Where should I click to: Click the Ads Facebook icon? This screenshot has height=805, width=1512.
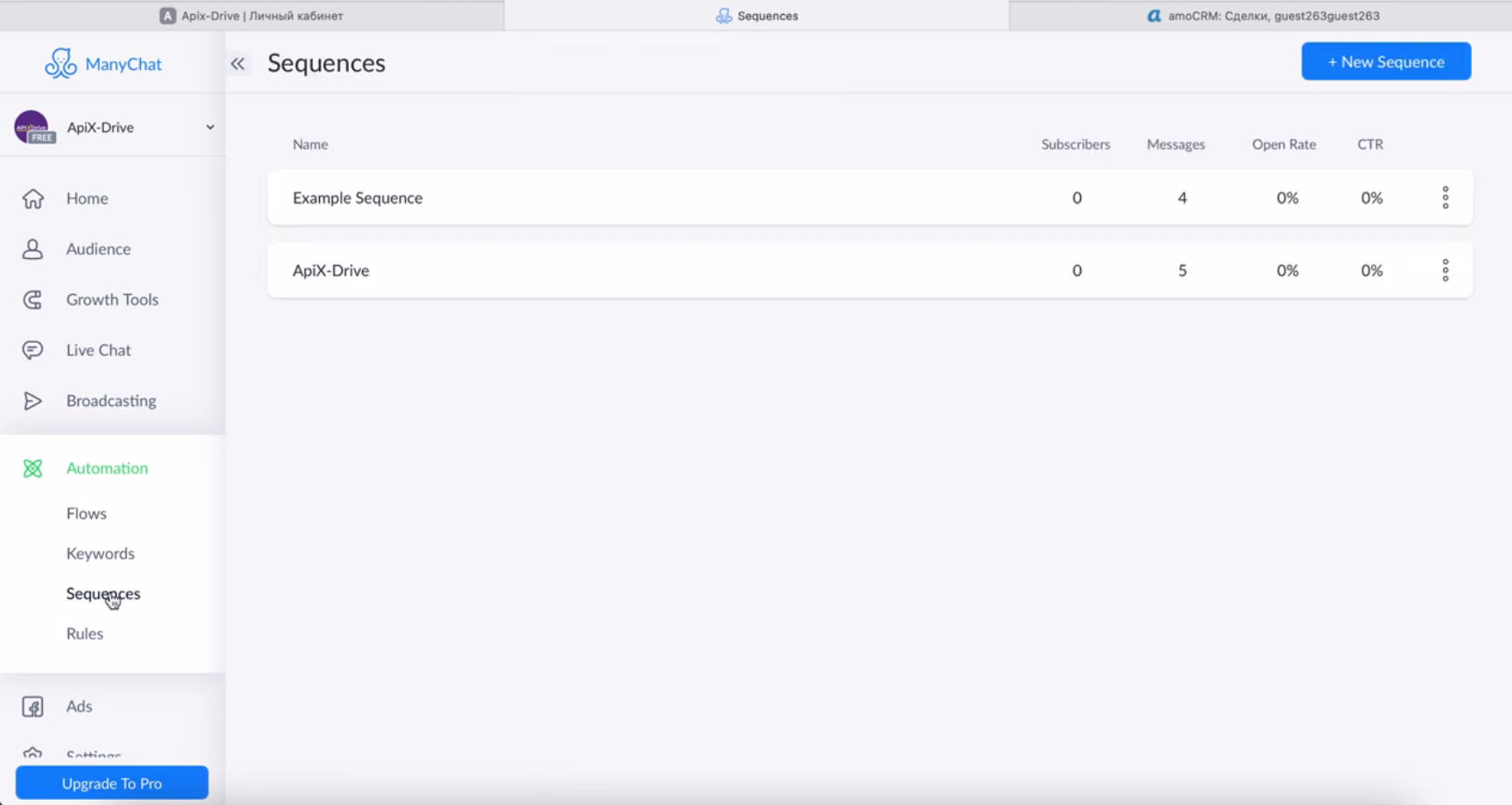pos(32,706)
